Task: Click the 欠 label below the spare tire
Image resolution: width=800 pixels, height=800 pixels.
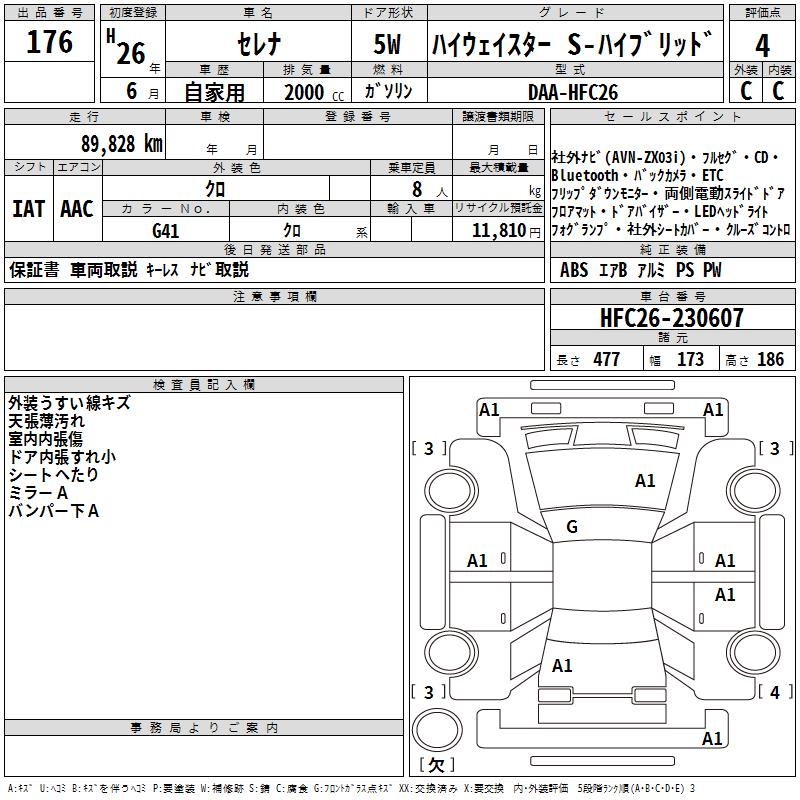Action: [437, 765]
